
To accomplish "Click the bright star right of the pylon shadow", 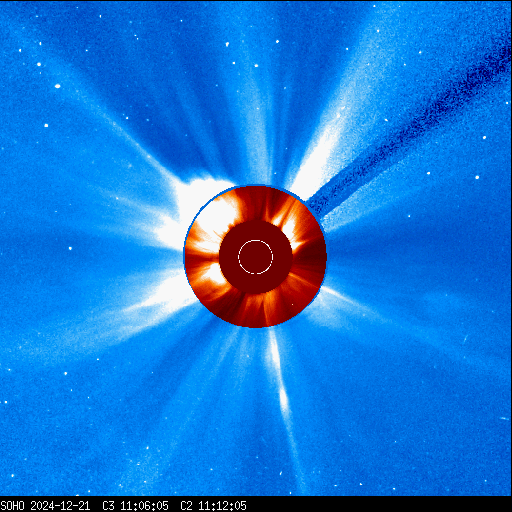I will click(x=477, y=177).
